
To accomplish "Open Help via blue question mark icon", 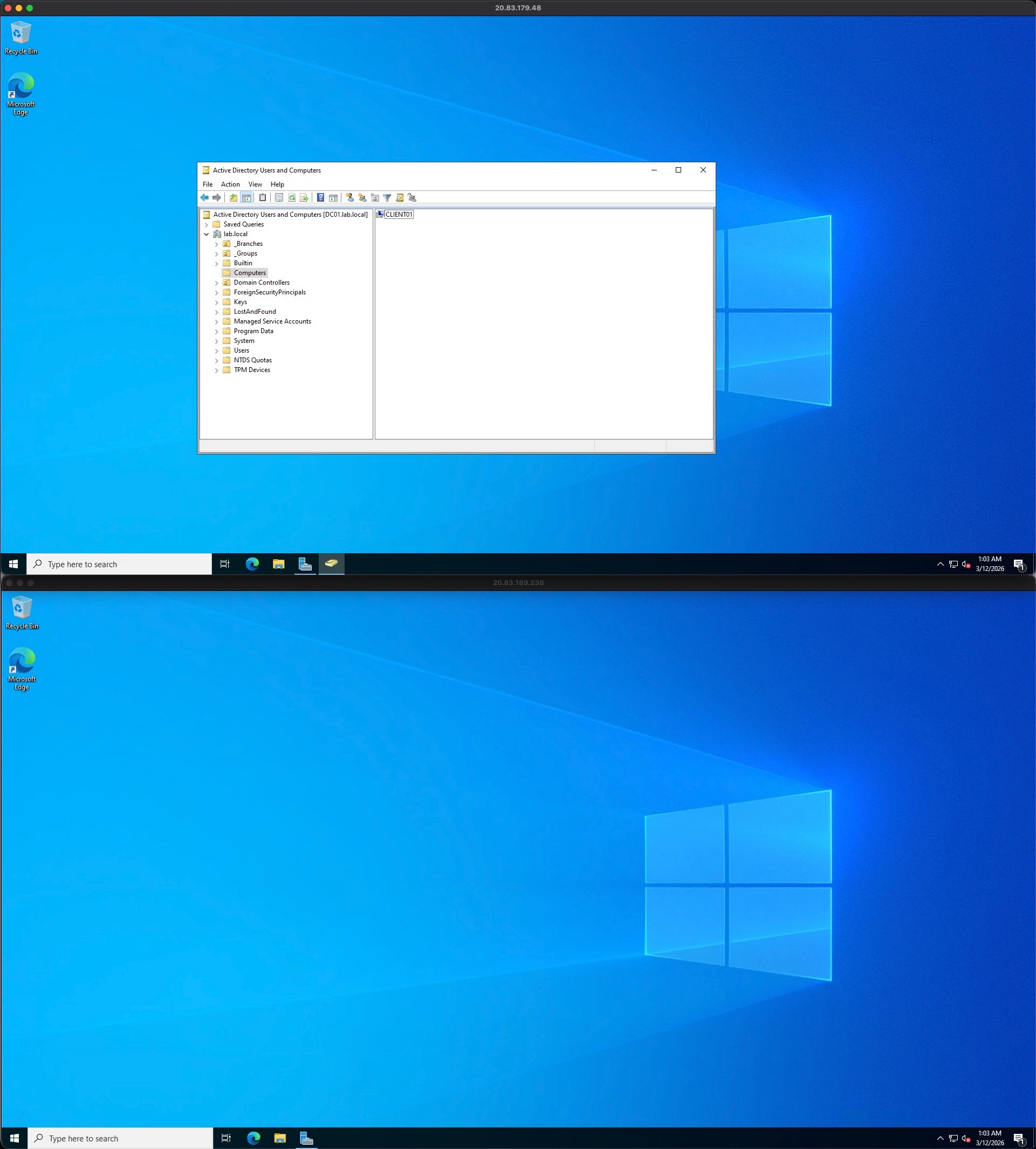I will (320, 197).
